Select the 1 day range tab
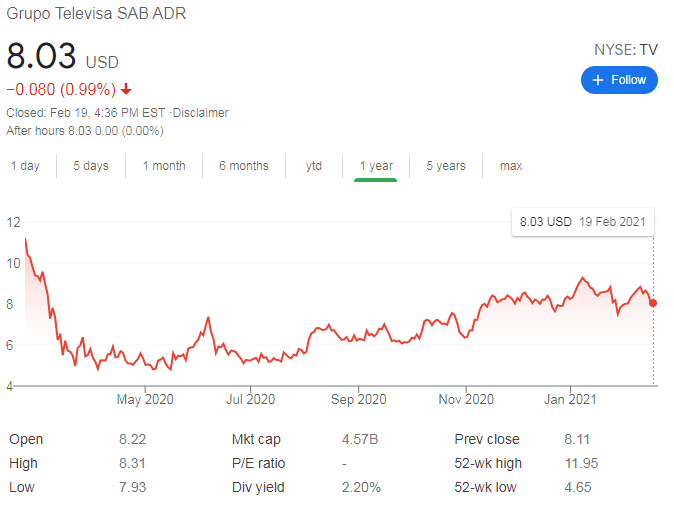674x512 pixels. (25, 166)
